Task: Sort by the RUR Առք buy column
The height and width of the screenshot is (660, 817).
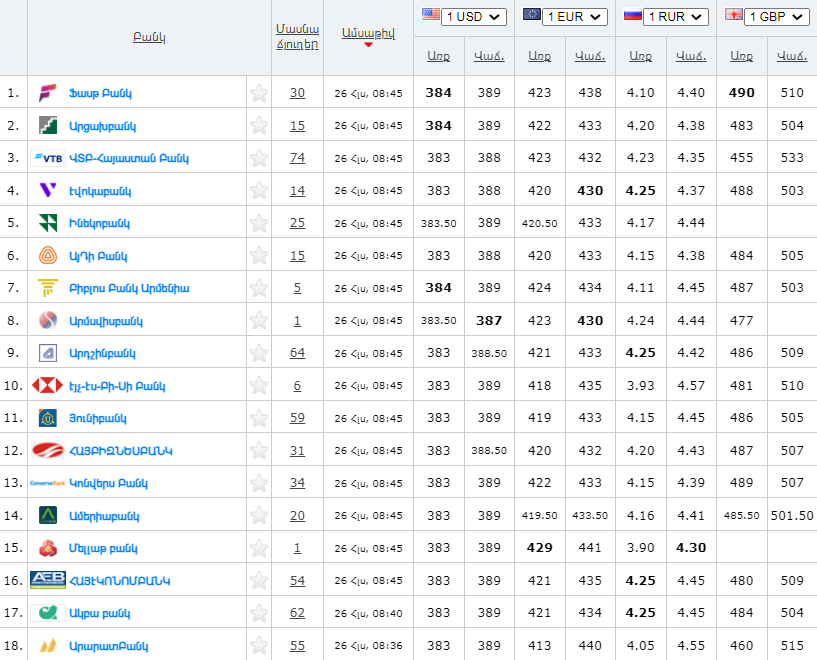Action: pos(640,56)
